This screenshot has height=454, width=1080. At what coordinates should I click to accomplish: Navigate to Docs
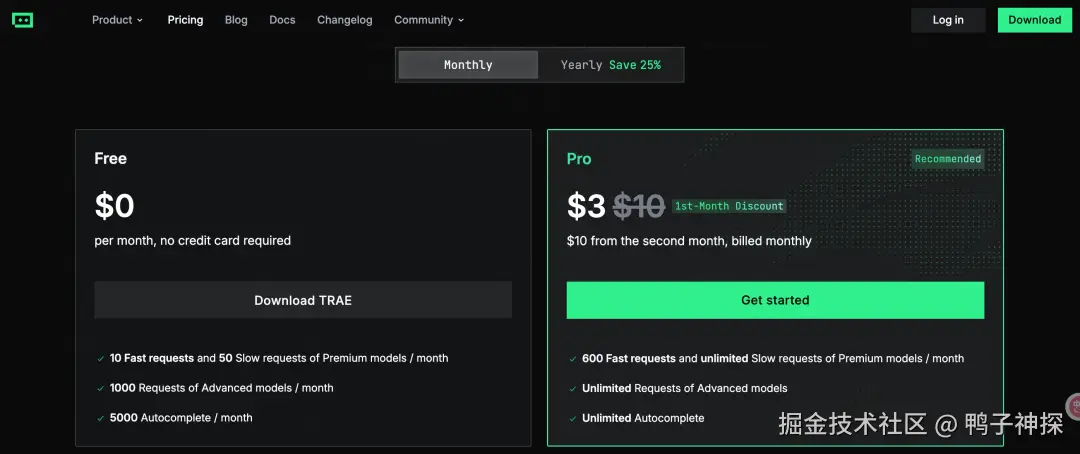coord(282,20)
